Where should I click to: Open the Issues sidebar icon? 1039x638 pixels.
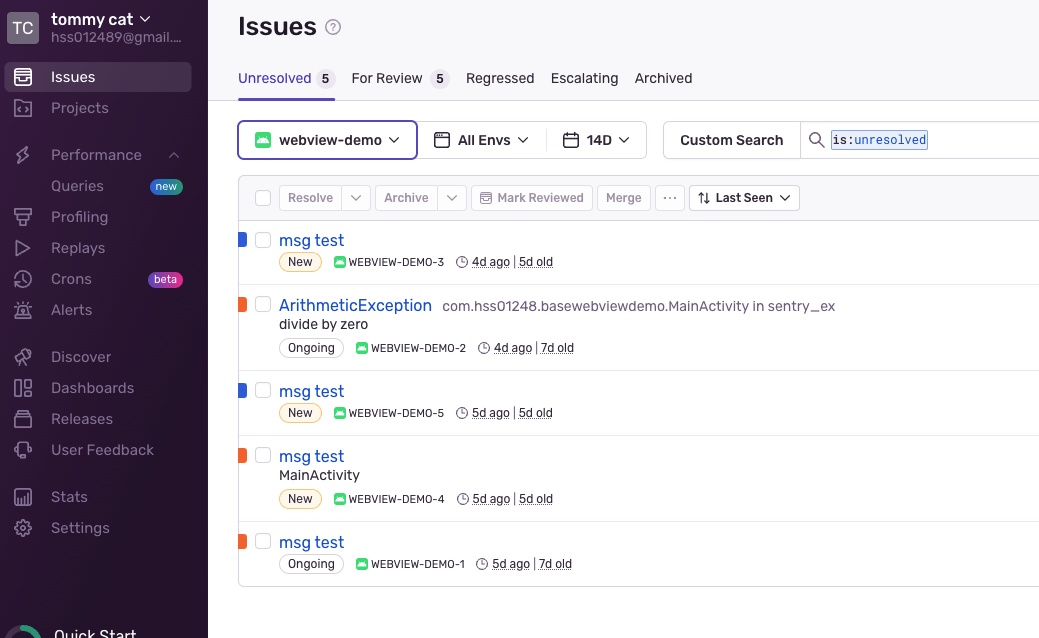pyautogui.click(x=23, y=77)
